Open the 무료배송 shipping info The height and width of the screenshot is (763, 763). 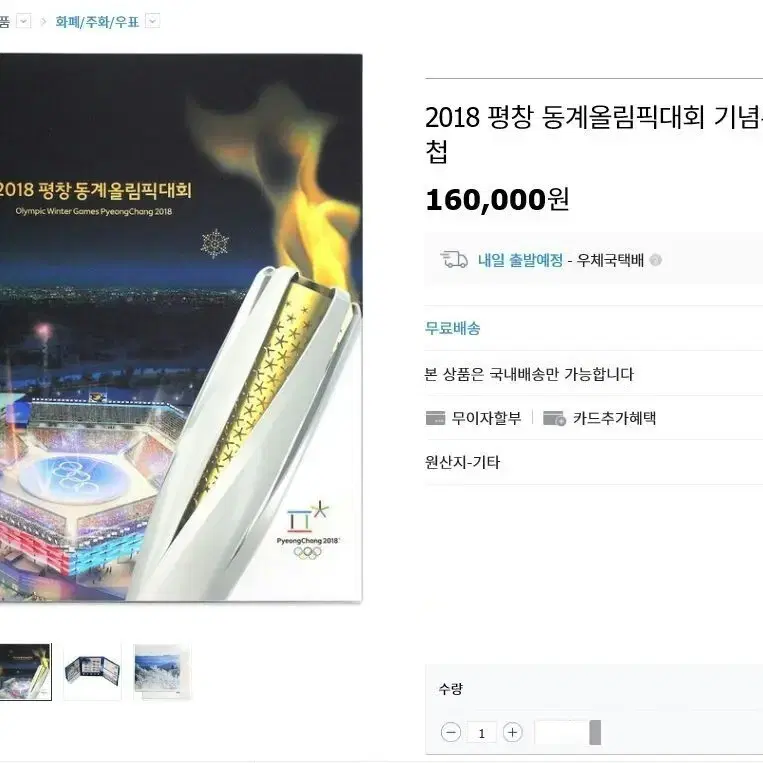pyautogui.click(x=453, y=328)
